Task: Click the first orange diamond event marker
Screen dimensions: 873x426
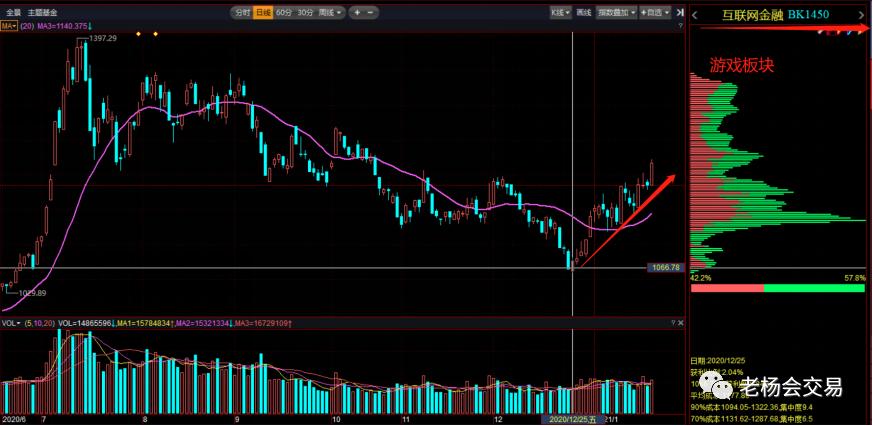Action: [138, 35]
